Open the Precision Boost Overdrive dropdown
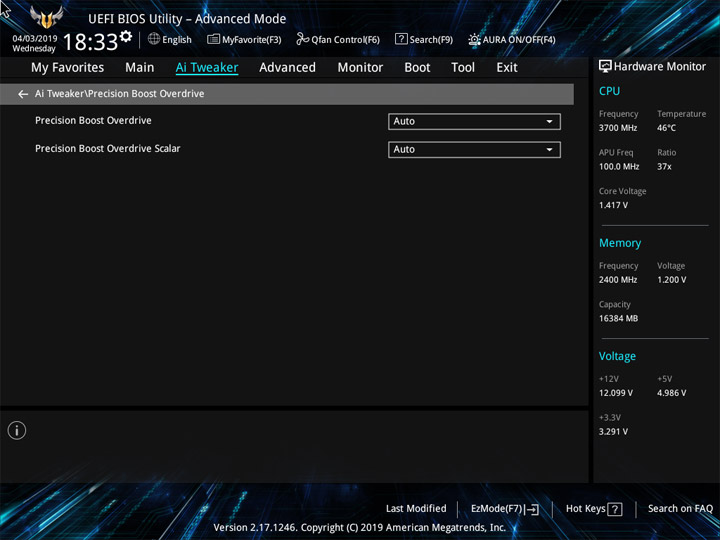720x540 pixels. coord(474,122)
